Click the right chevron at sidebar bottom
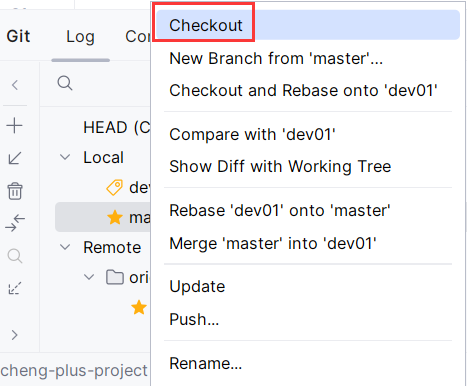467x386 pixels. pos(14,335)
